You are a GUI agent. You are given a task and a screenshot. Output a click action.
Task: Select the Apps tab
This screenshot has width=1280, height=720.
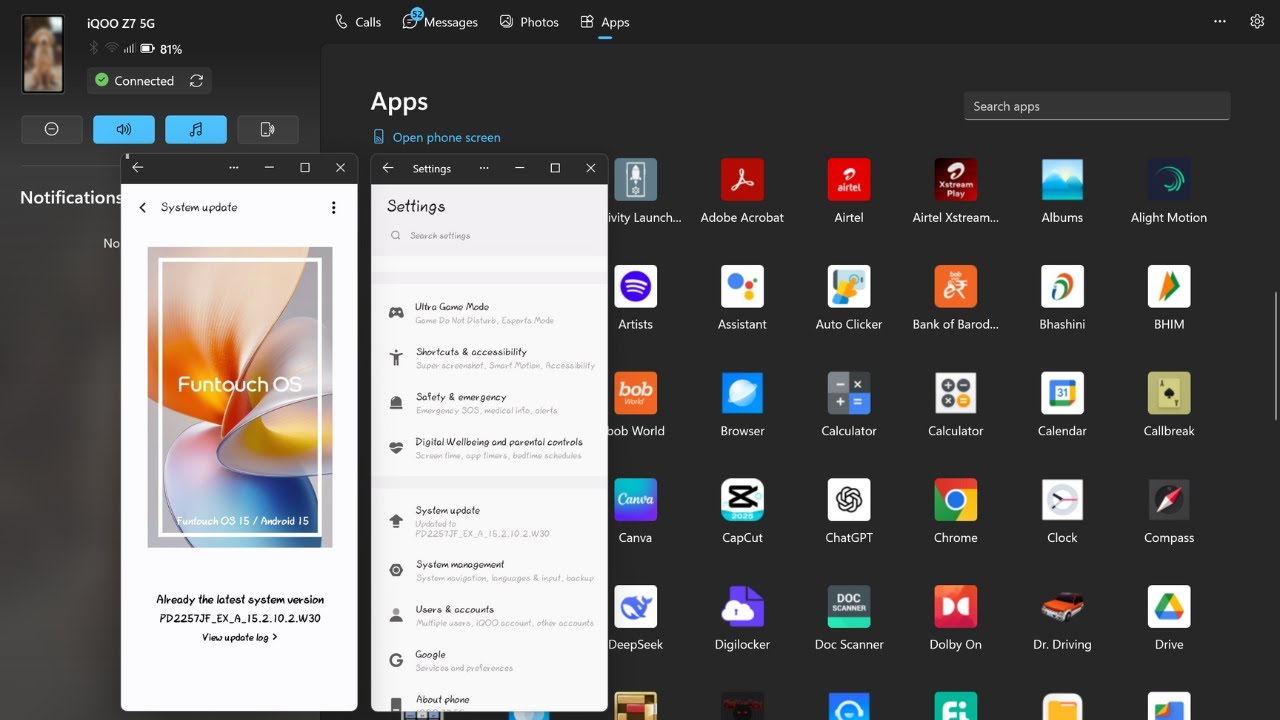click(605, 22)
